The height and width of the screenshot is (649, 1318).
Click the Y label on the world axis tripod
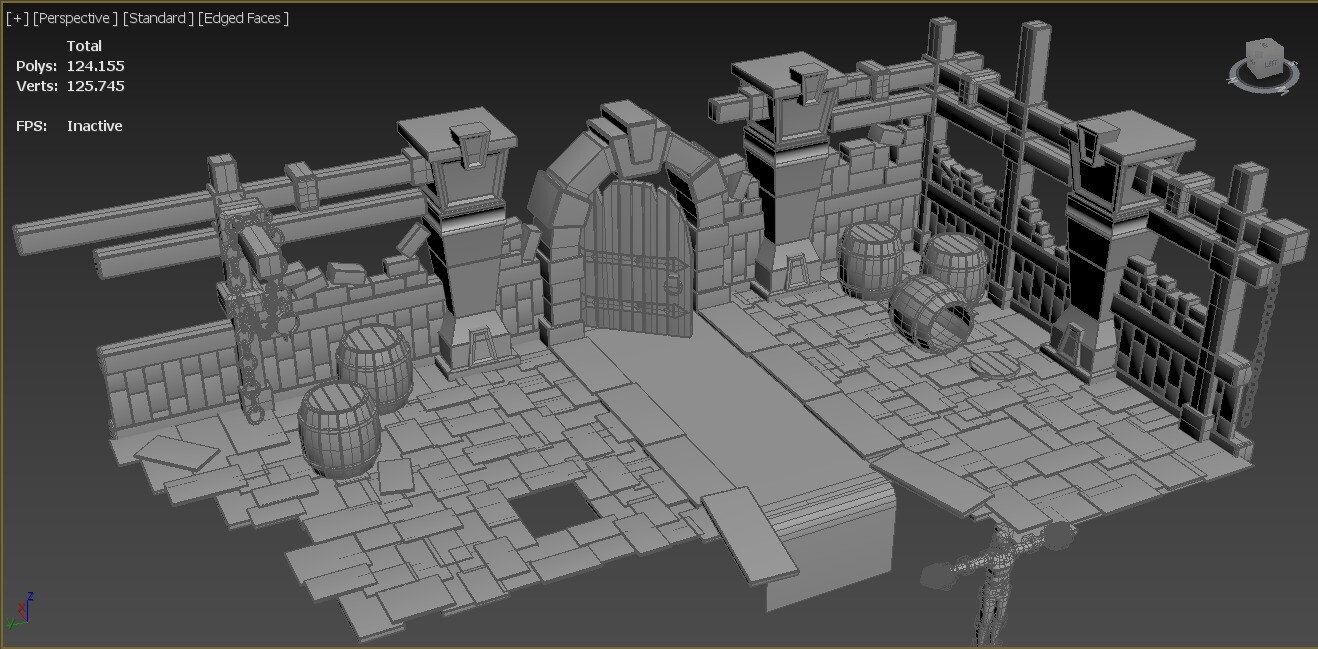point(11,624)
